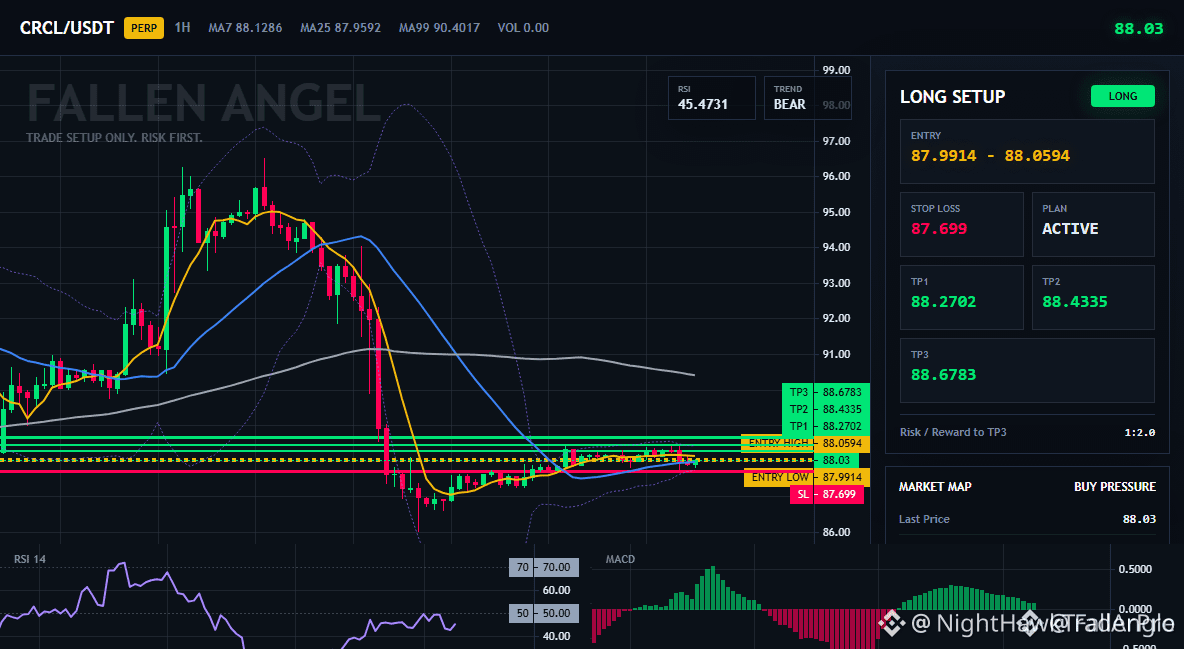Click the PLAN ACTIVE card

1093,224
